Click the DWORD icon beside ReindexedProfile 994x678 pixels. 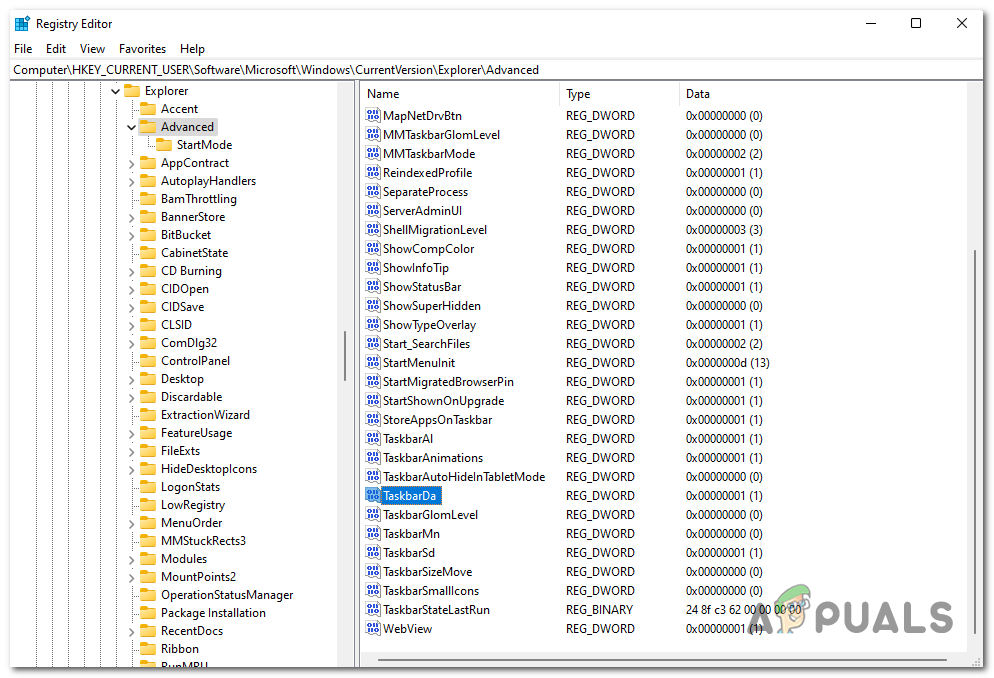[373, 172]
